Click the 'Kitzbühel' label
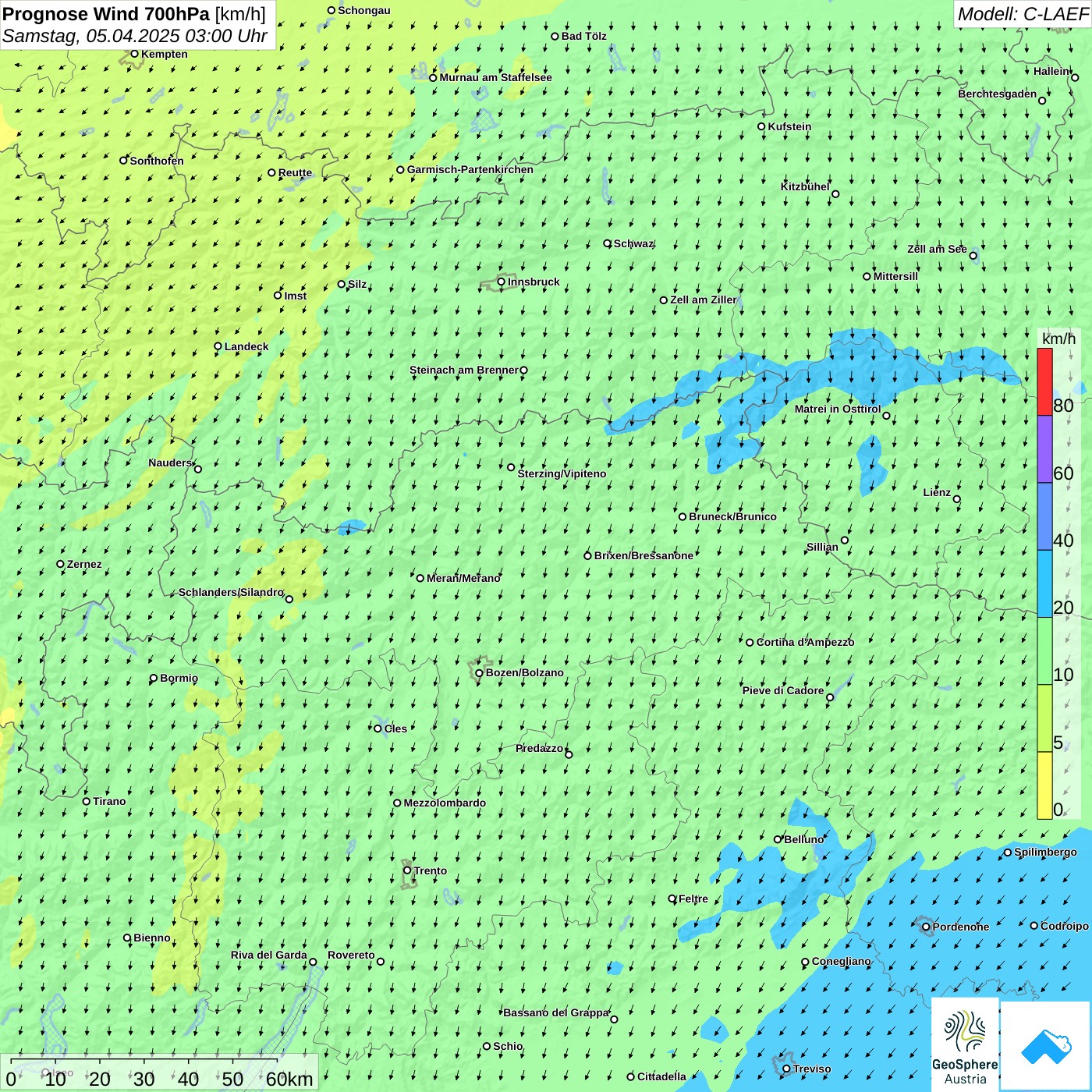Viewport: 1092px width, 1092px height. coord(805,186)
